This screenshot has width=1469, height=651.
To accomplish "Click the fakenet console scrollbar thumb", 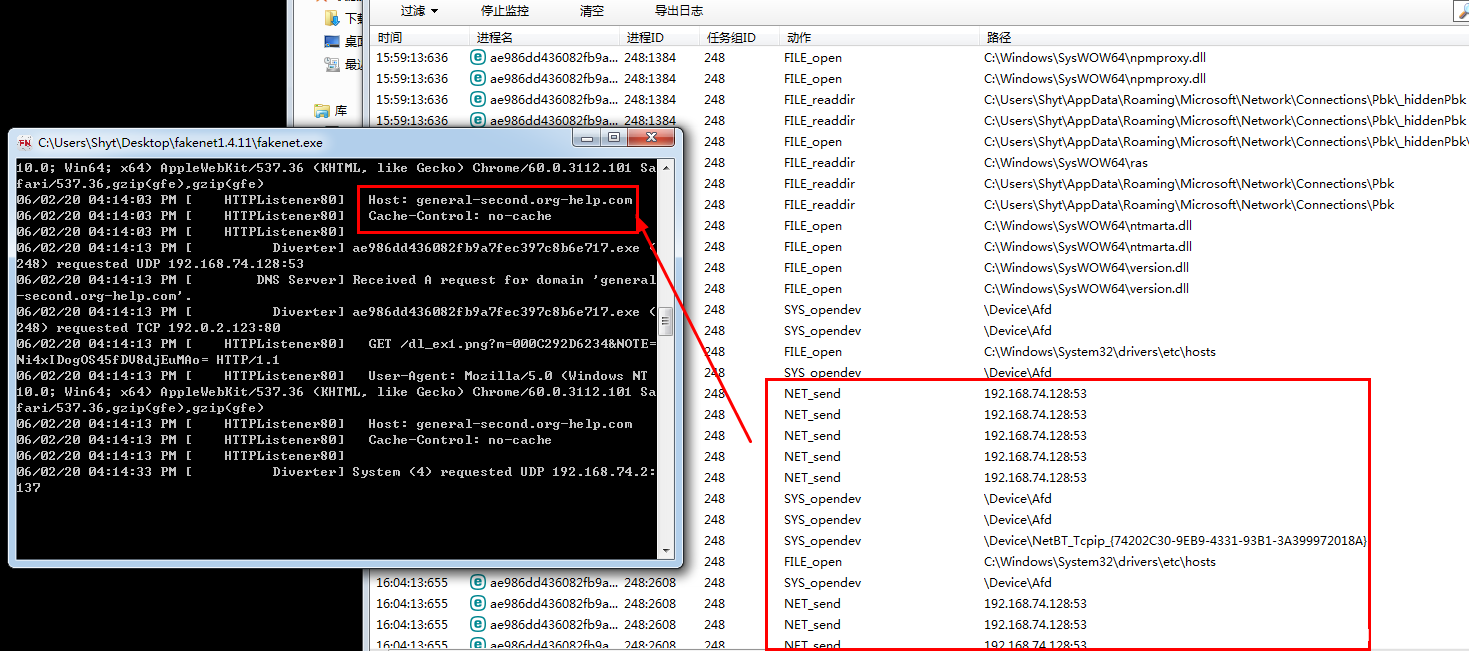I will (665, 322).
